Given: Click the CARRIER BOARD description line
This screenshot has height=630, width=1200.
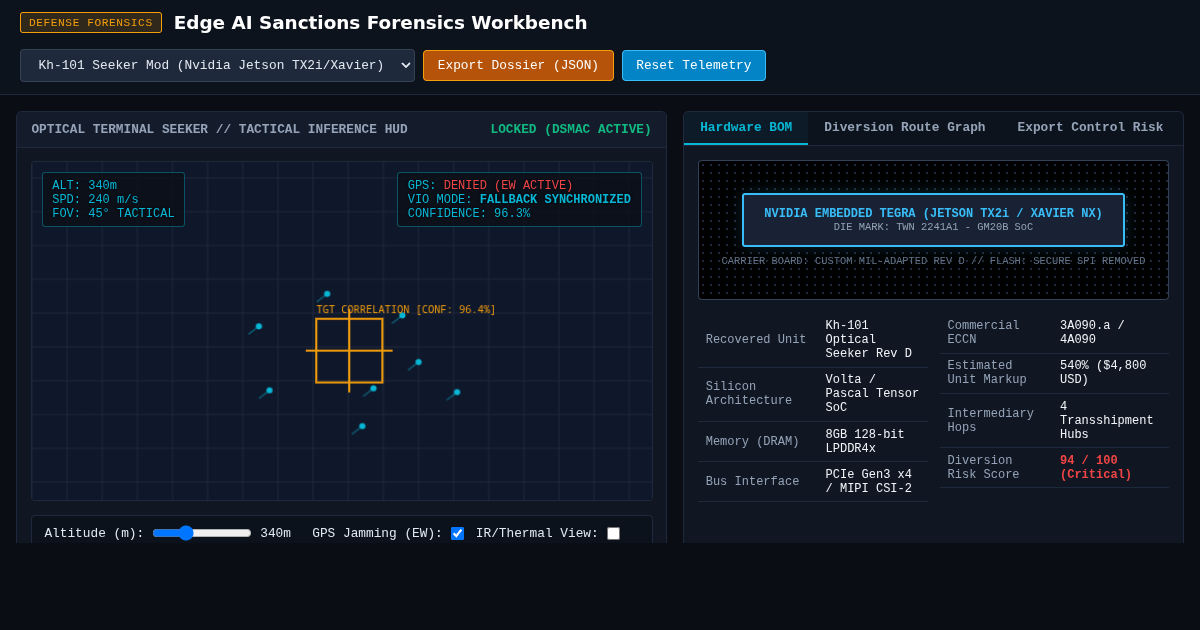Looking at the screenshot, I should point(933,261).
